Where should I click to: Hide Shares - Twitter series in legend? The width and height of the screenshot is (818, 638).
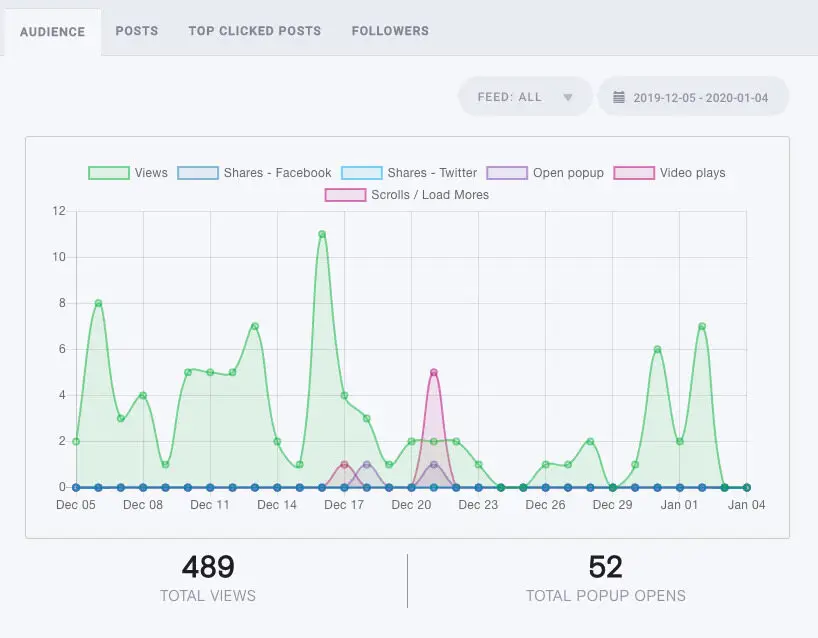[409, 173]
